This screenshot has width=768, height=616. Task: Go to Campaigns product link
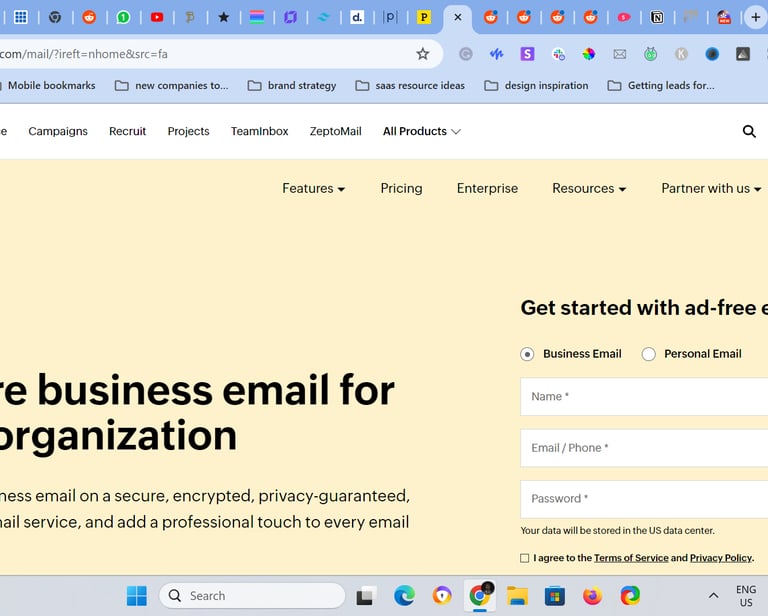pyautogui.click(x=58, y=131)
